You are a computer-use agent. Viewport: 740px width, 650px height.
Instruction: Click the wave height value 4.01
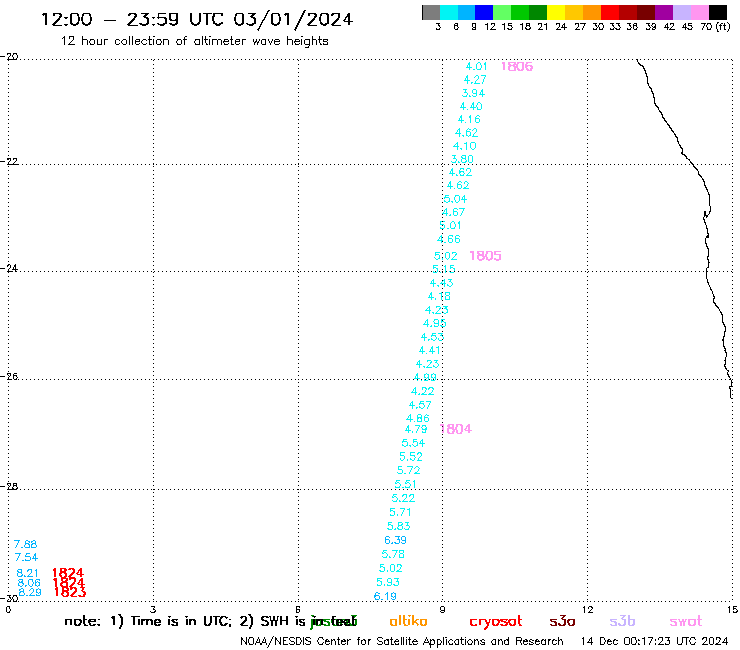(476, 67)
